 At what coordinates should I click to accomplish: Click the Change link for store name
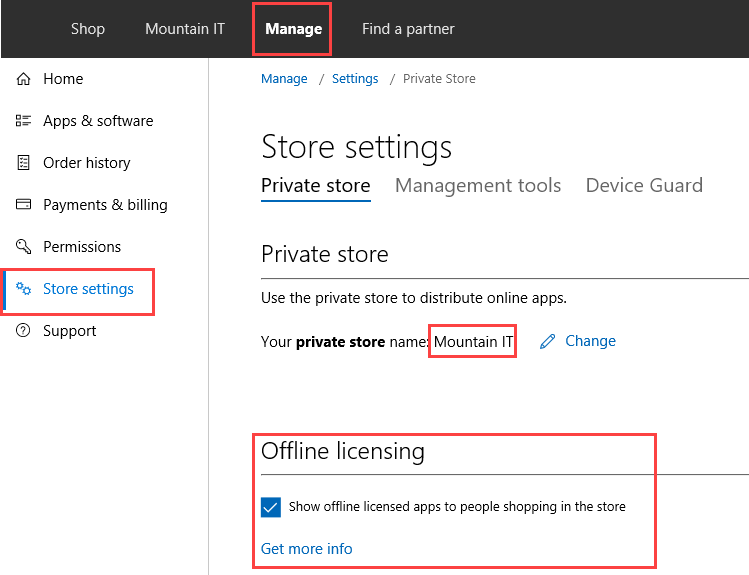click(590, 341)
